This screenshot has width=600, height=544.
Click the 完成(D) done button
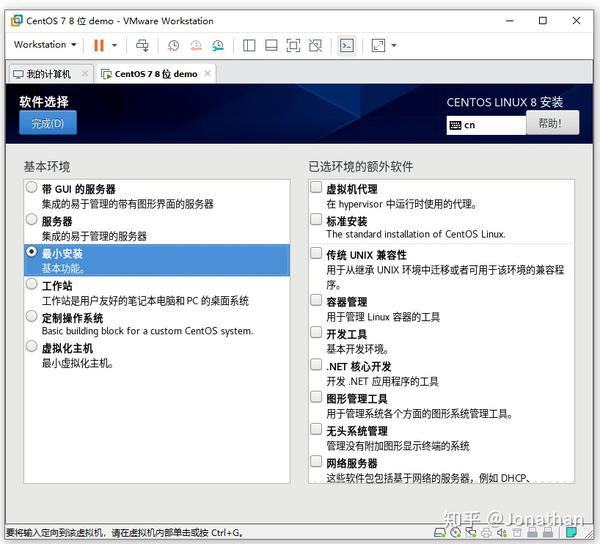pyautogui.click(x=48, y=123)
